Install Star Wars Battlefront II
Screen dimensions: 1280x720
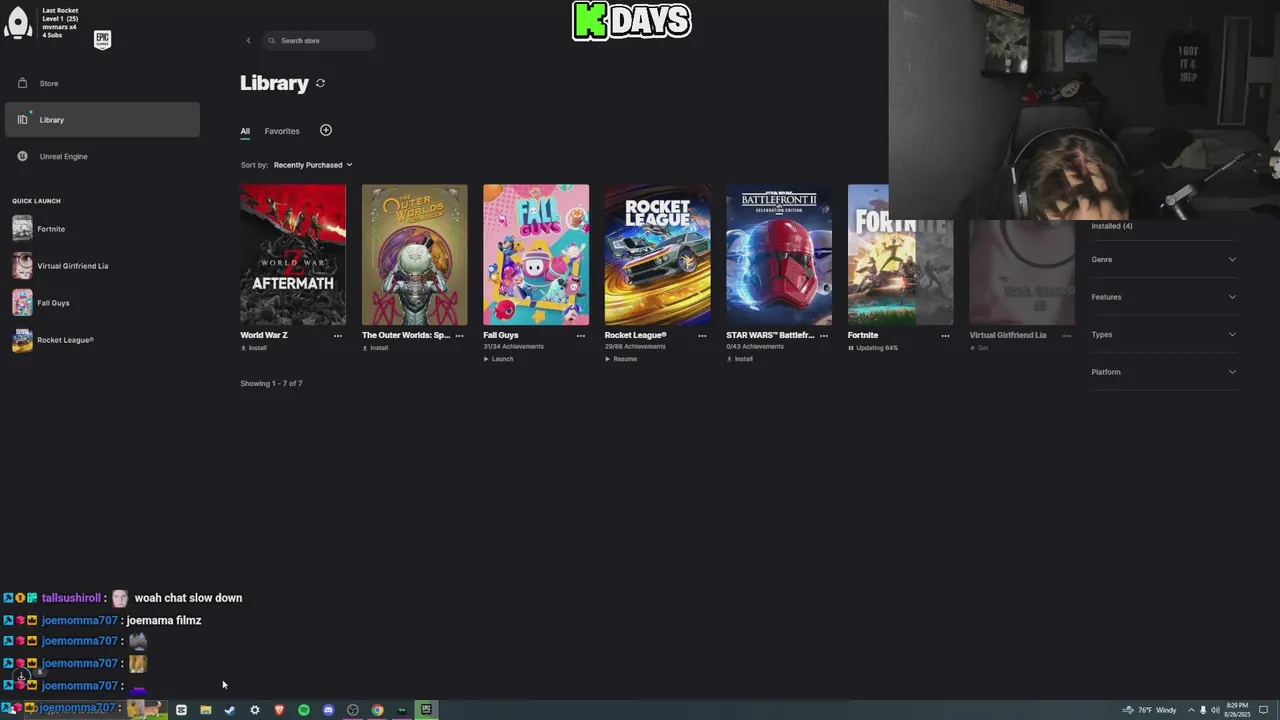740,359
